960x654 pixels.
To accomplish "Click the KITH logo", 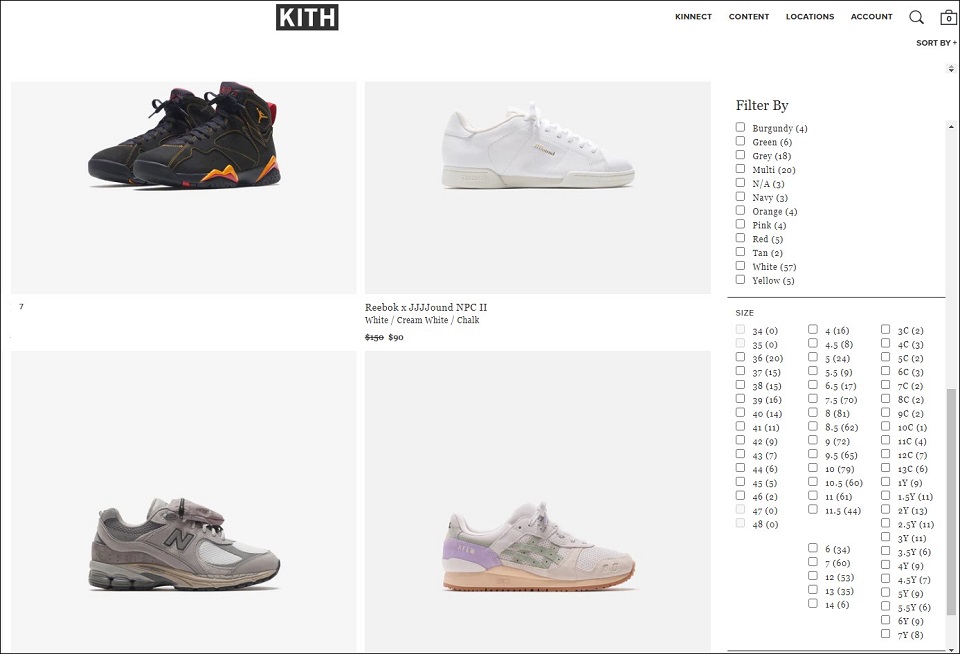I will (x=307, y=17).
